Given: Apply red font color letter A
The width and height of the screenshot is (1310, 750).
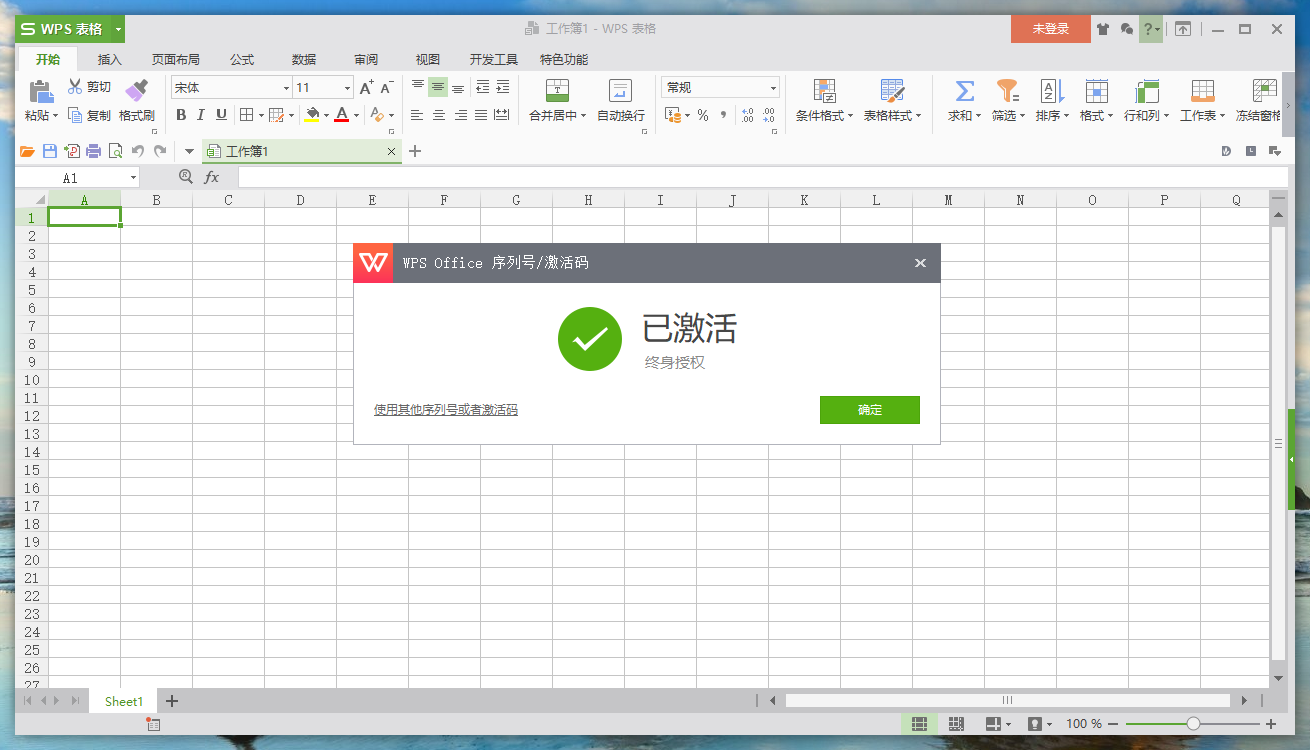Looking at the screenshot, I should click(x=342, y=115).
